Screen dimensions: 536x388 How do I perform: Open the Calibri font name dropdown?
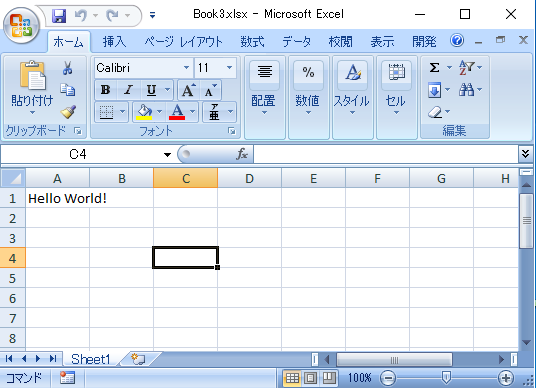click(186, 67)
